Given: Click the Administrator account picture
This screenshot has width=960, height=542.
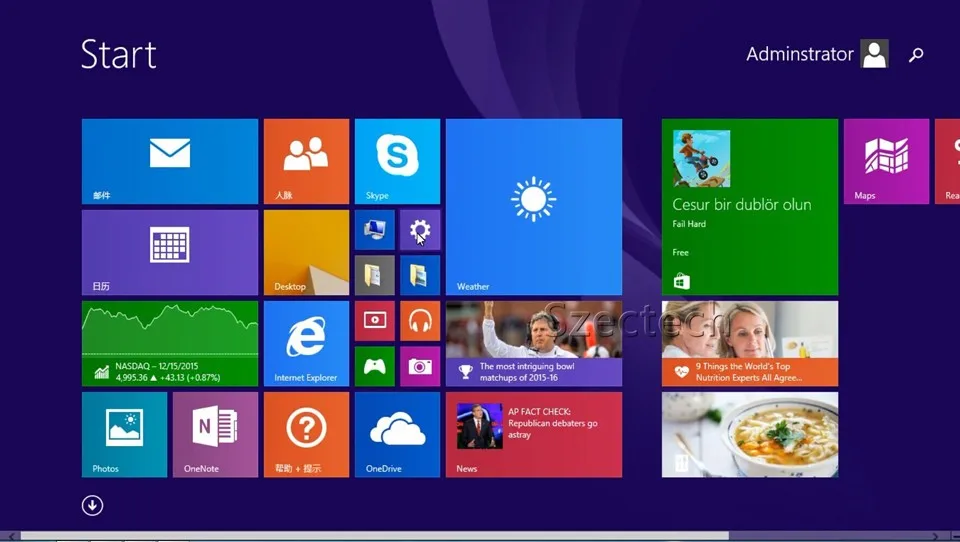Looking at the screenshot, I should click(x=874, y=54).
